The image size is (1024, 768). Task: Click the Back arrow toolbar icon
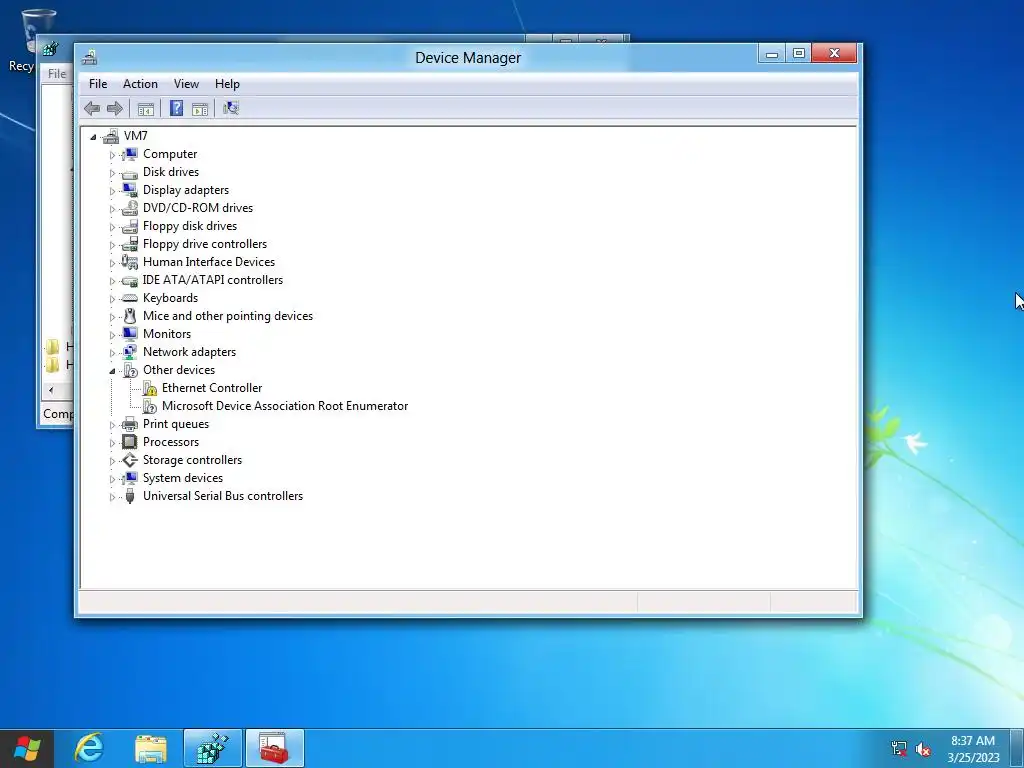(92, 108)
